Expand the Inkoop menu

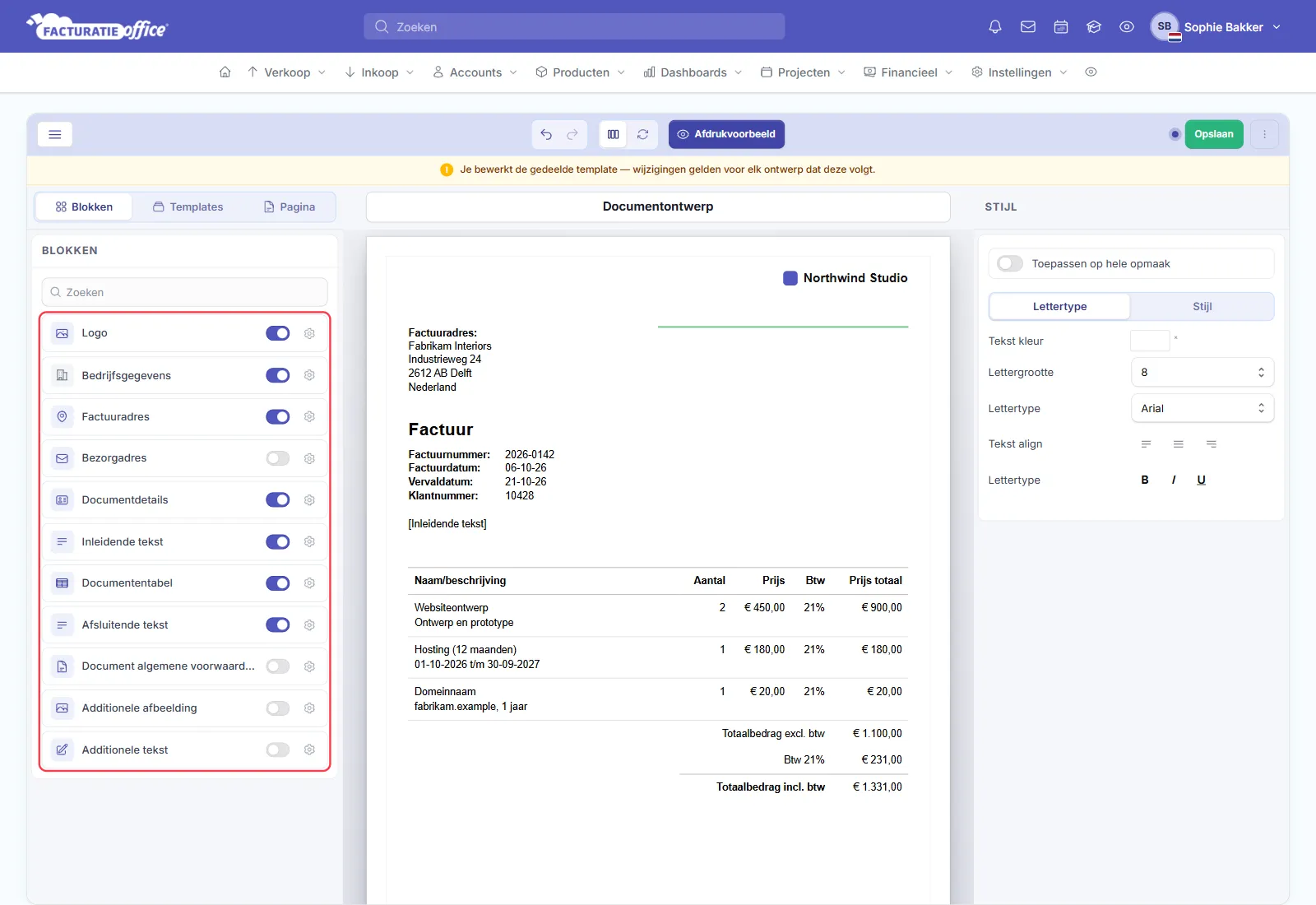[x=379, y=72]
